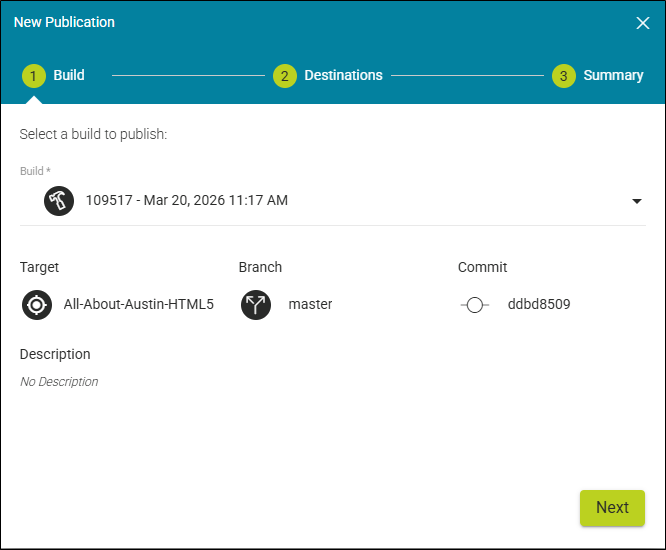
Task: Expand the Build dropdown arrow
Action: tap(637, 201)
